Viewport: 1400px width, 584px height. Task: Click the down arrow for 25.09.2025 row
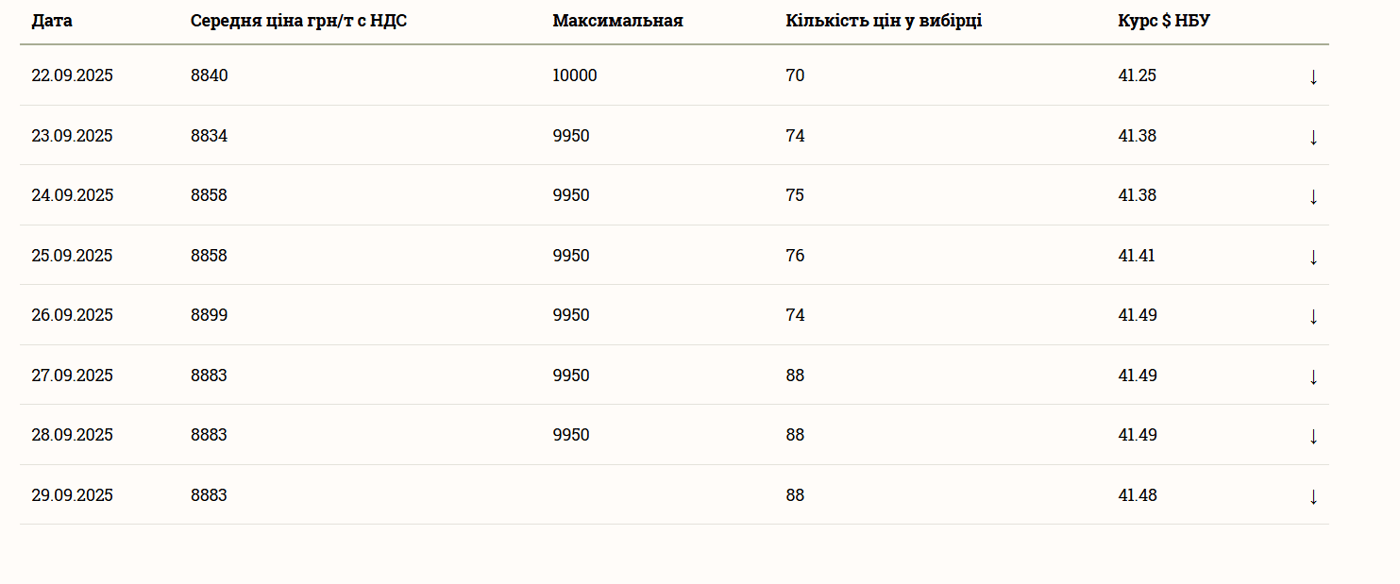[x=1313, y=257]
